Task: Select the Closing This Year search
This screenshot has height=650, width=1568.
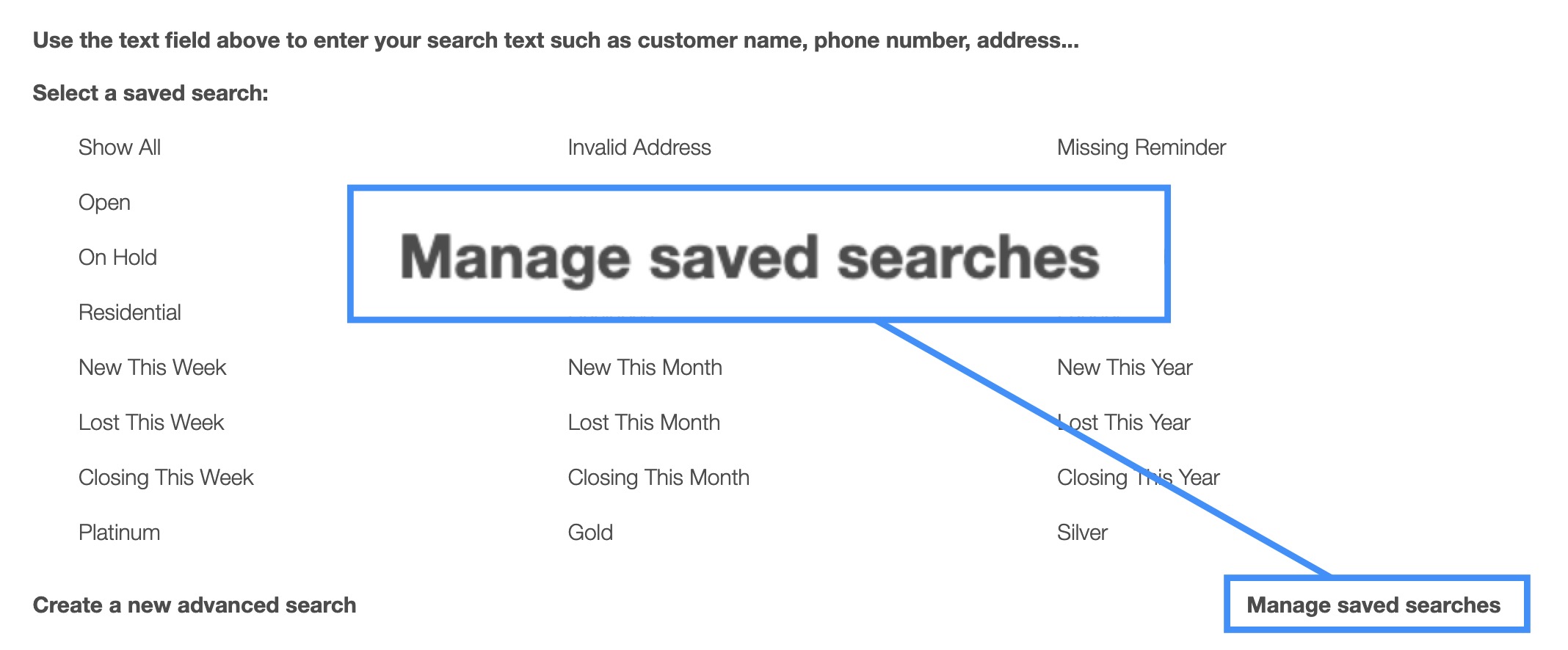Action: [1137, 478]
